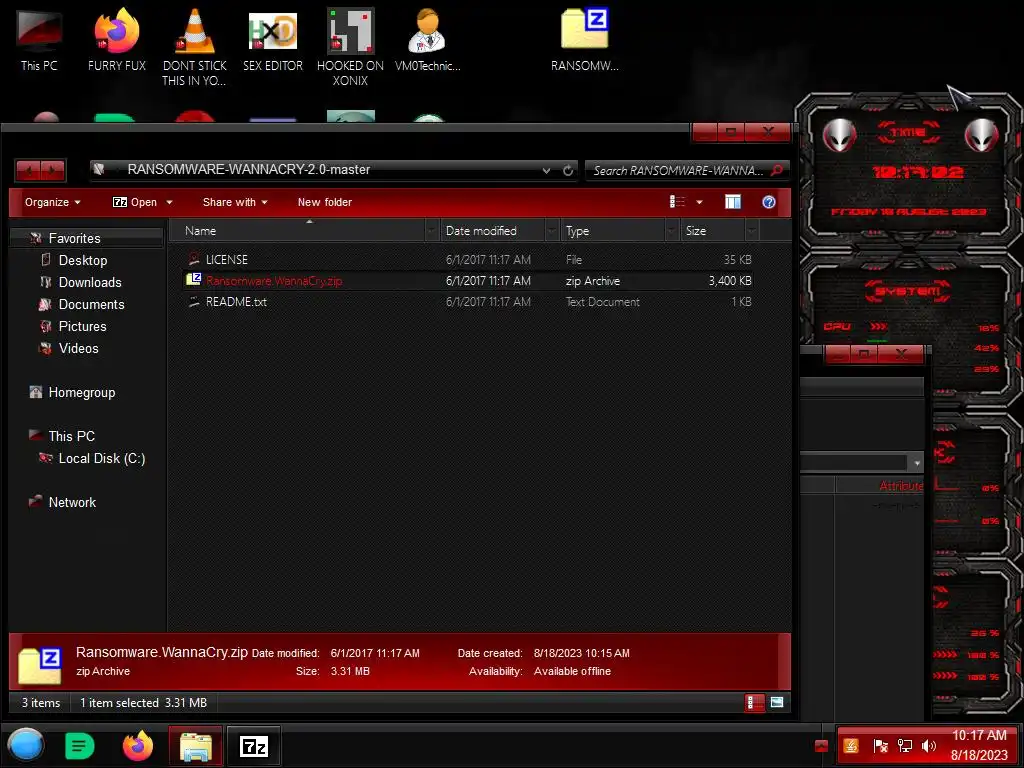Refresh the address bar location
1024x768 pixels.
click(568, 170)
